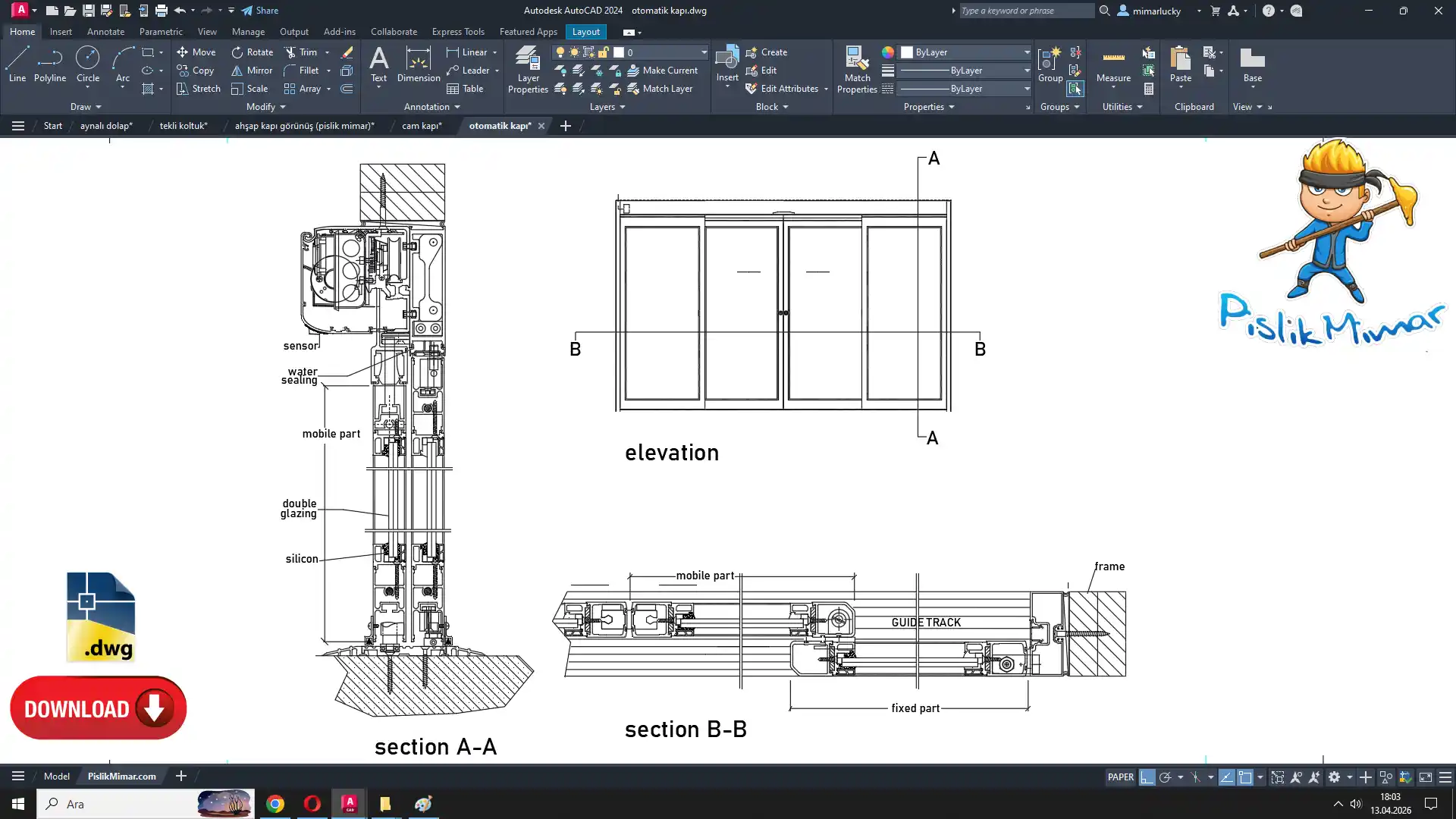The image size is (1456, 819).
Task: Toggle Ortho mode in status bar
Action: tap(1147, 777)
